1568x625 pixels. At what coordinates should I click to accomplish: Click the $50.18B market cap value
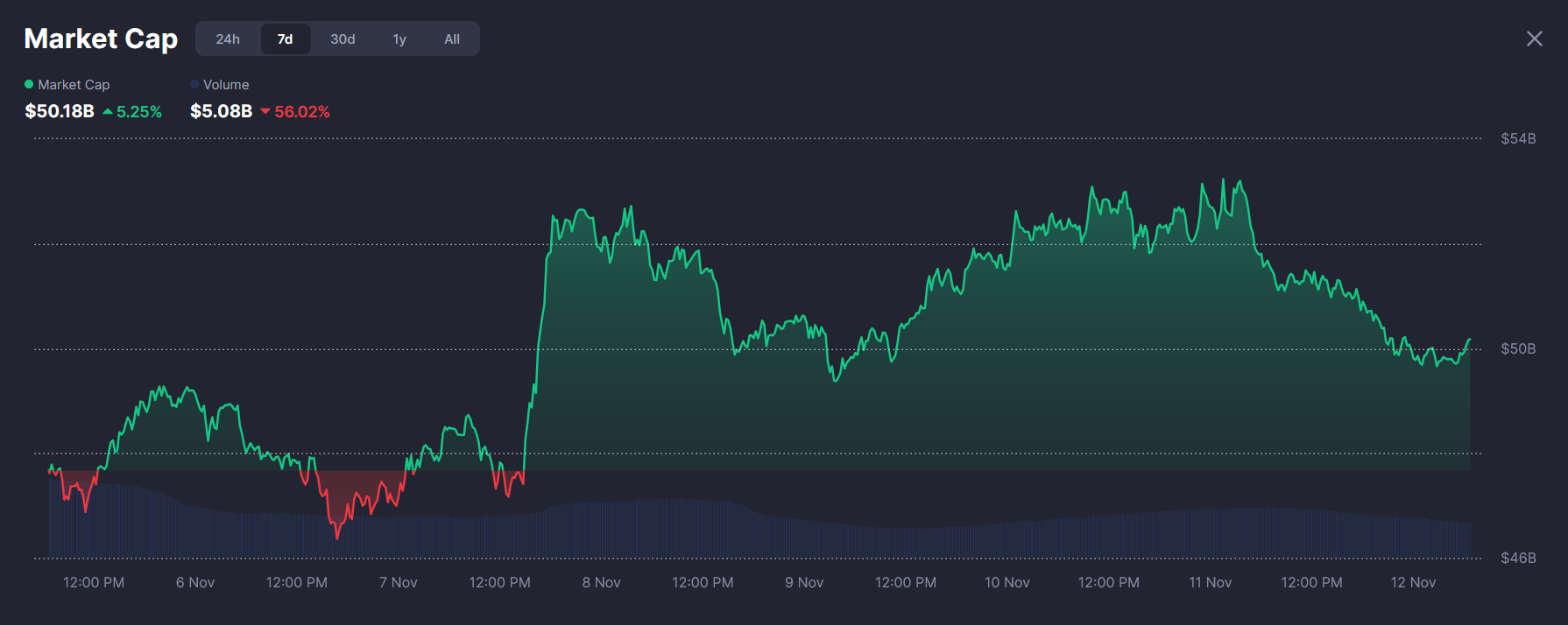click(60, 111)
